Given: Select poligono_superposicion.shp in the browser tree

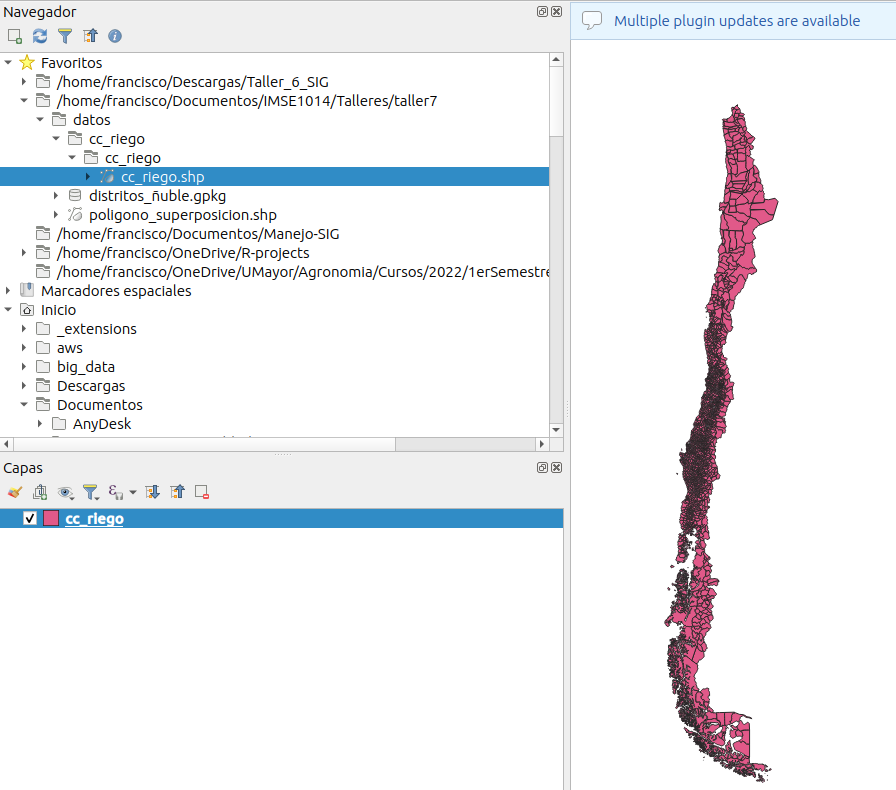Looking at the screenshot, I should pos(182,215).
